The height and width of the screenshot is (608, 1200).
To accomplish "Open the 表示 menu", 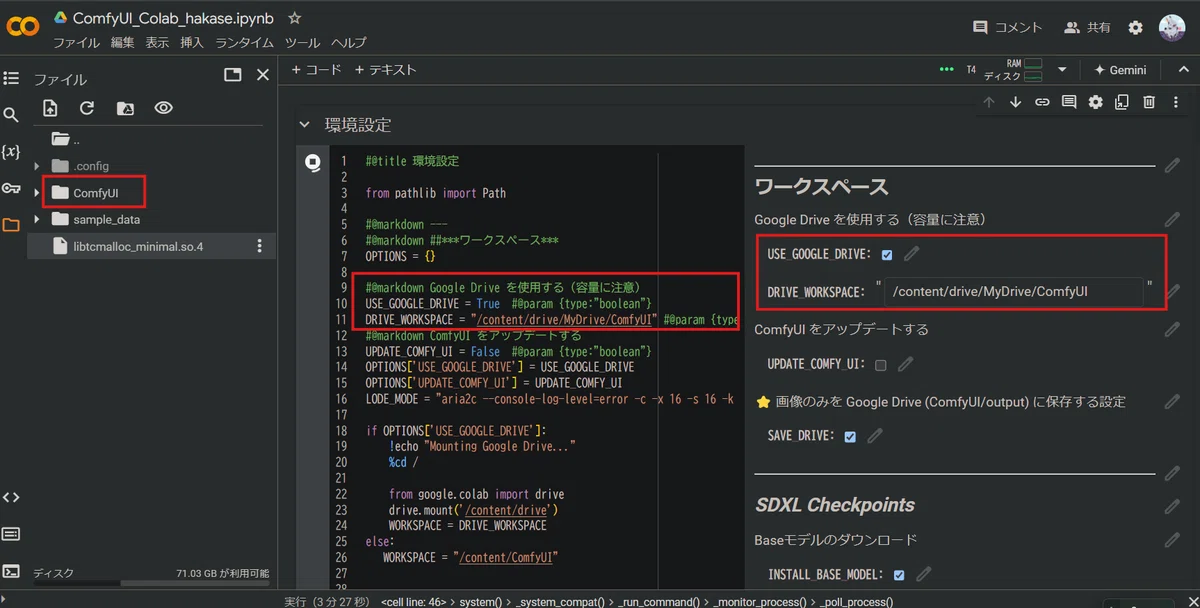I will pos(157,43).
